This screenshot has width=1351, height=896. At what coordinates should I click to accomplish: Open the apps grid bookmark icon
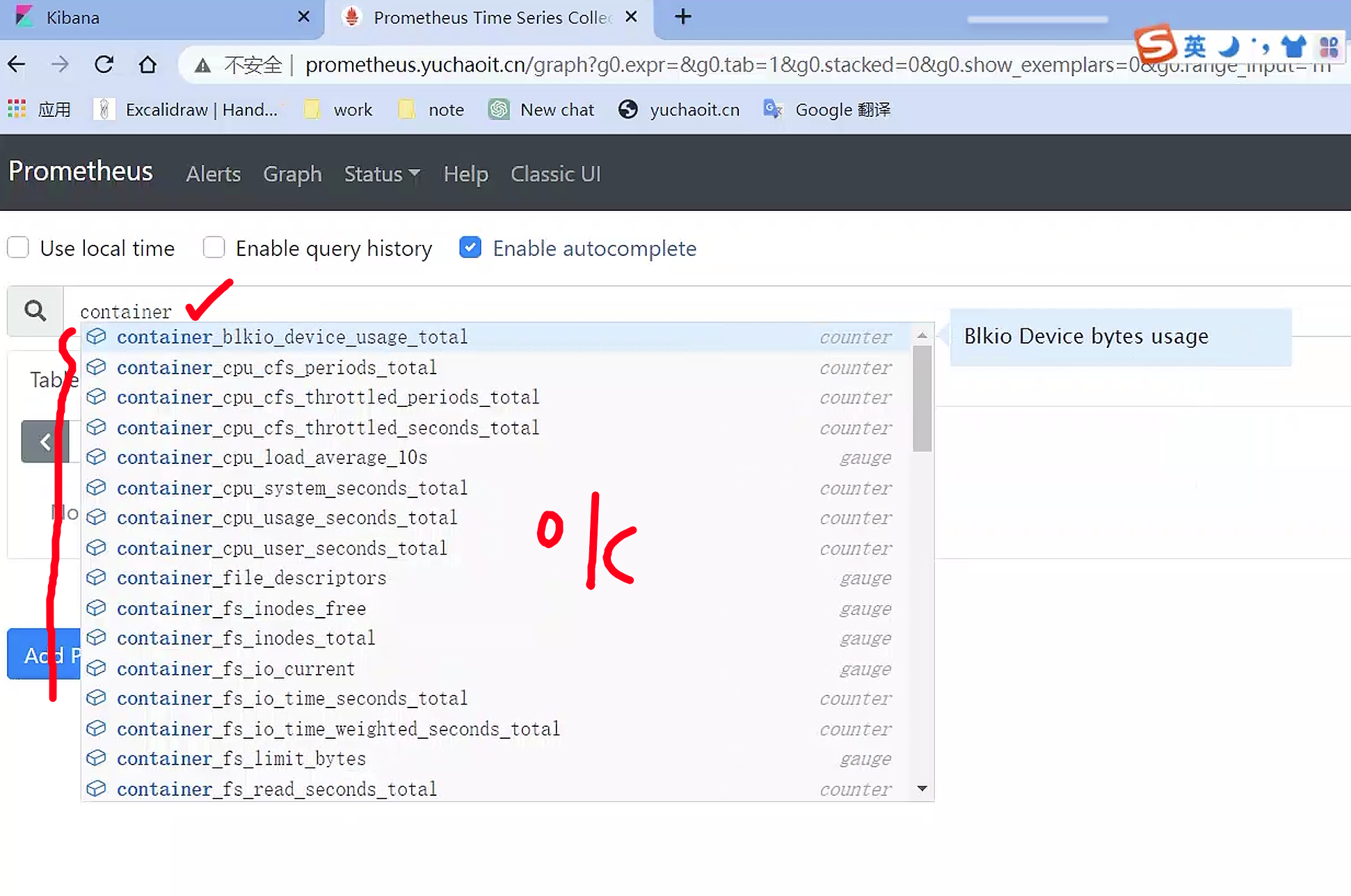tap(17, 109)
